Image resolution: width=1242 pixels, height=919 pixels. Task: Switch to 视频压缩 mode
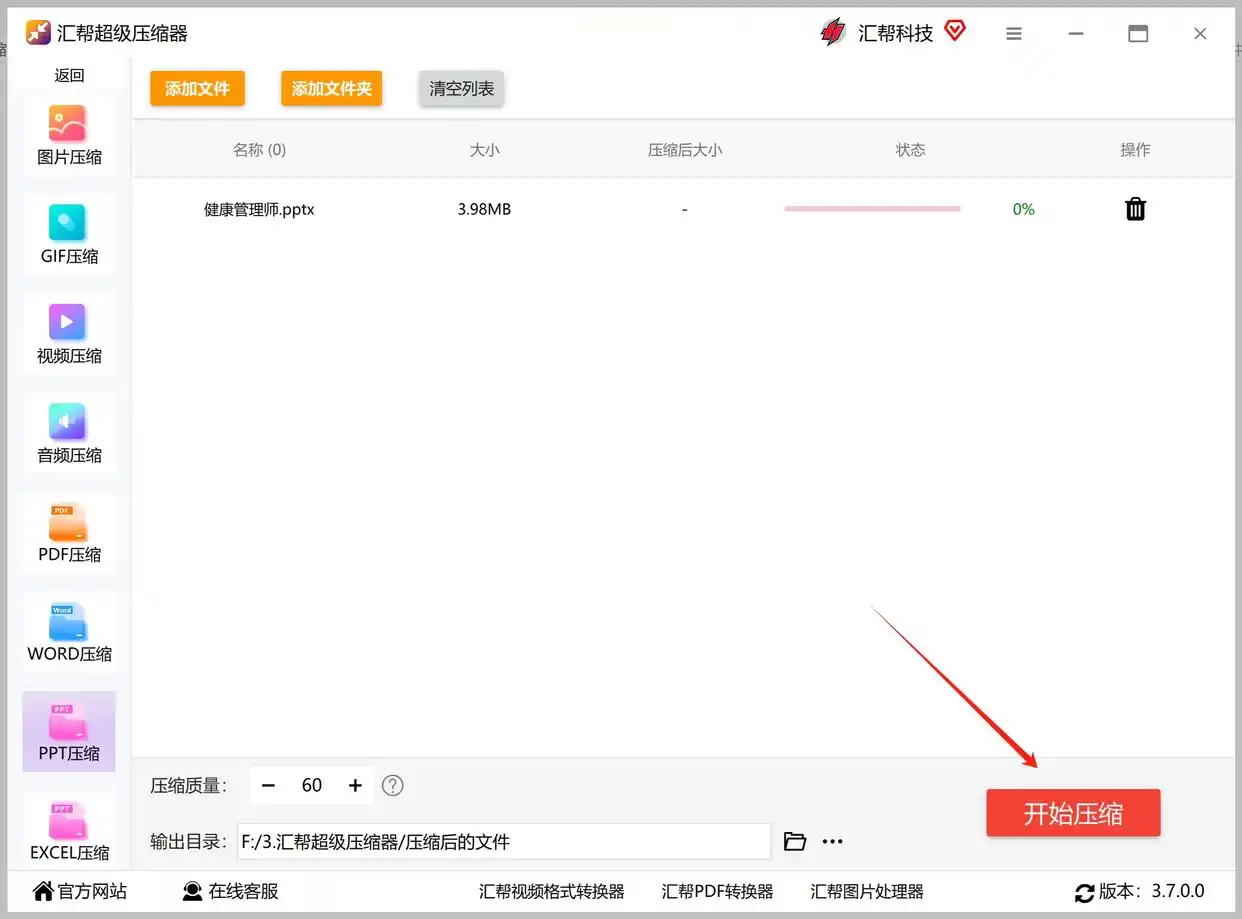[68, 334]
